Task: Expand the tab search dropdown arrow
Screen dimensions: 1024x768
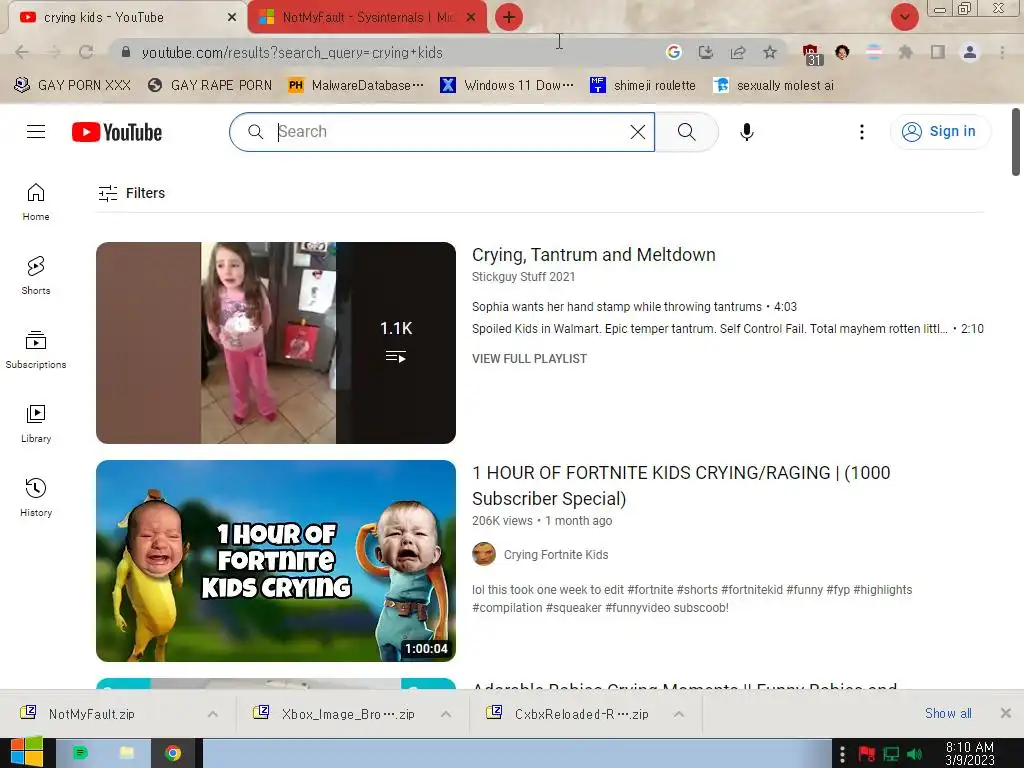Action: coord(904,17)
